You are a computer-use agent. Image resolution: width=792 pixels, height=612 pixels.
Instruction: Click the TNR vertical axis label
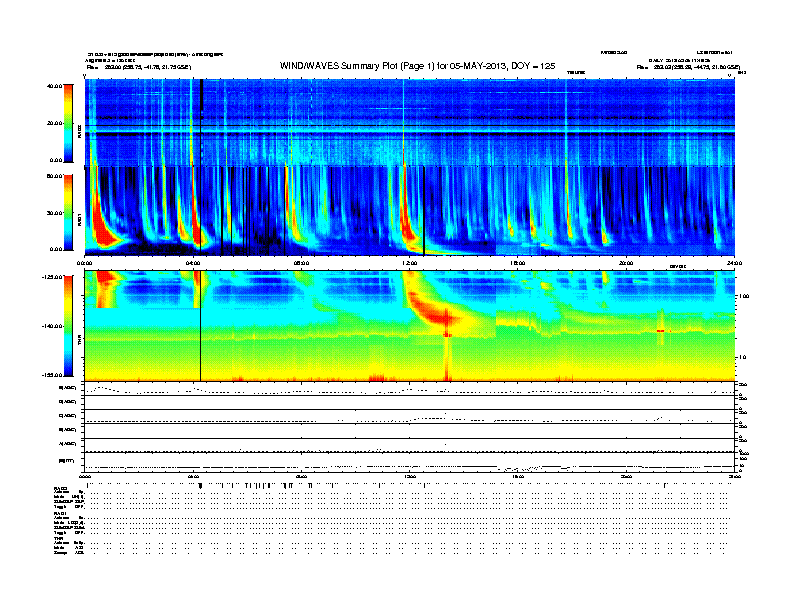[79, 341]
